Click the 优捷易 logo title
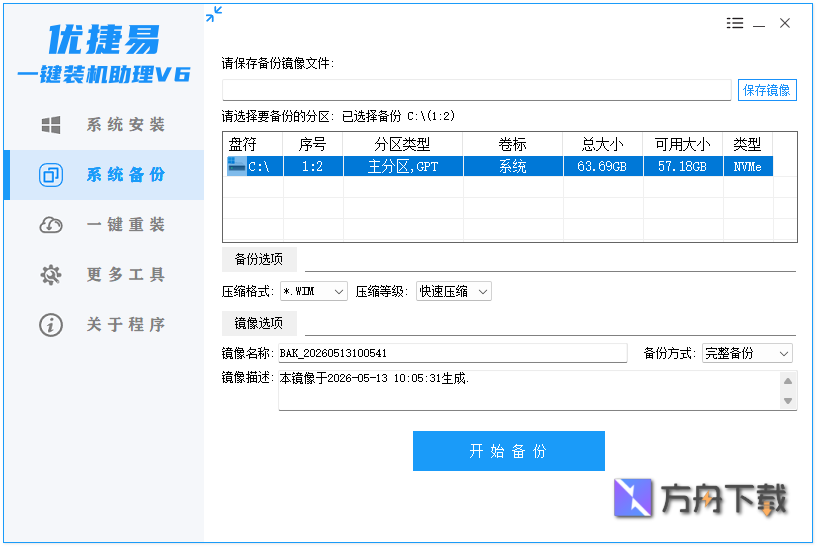 [104, 40]
